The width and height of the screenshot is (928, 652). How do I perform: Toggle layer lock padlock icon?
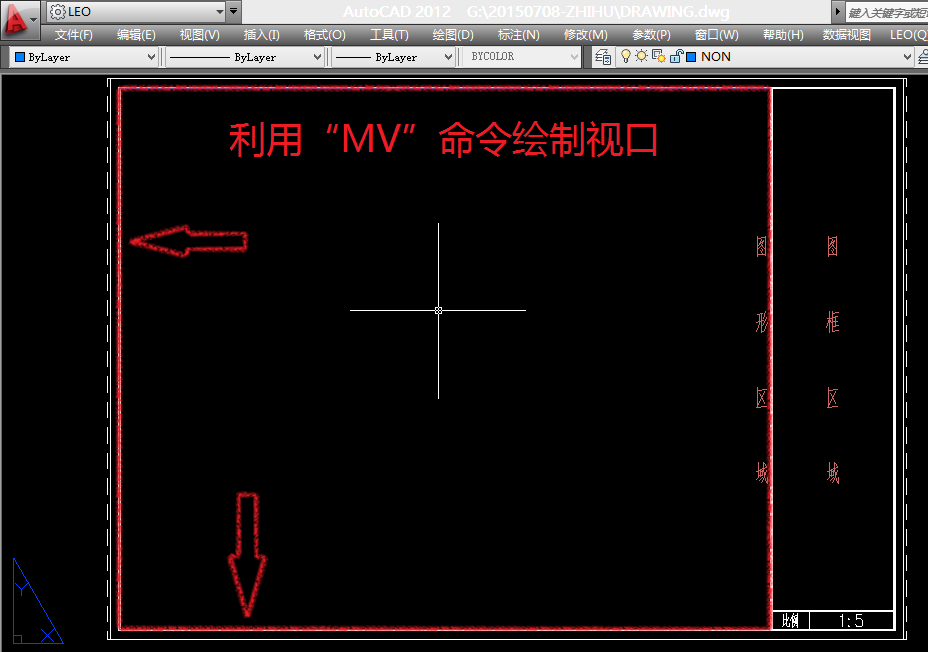(x=675, y=57)
